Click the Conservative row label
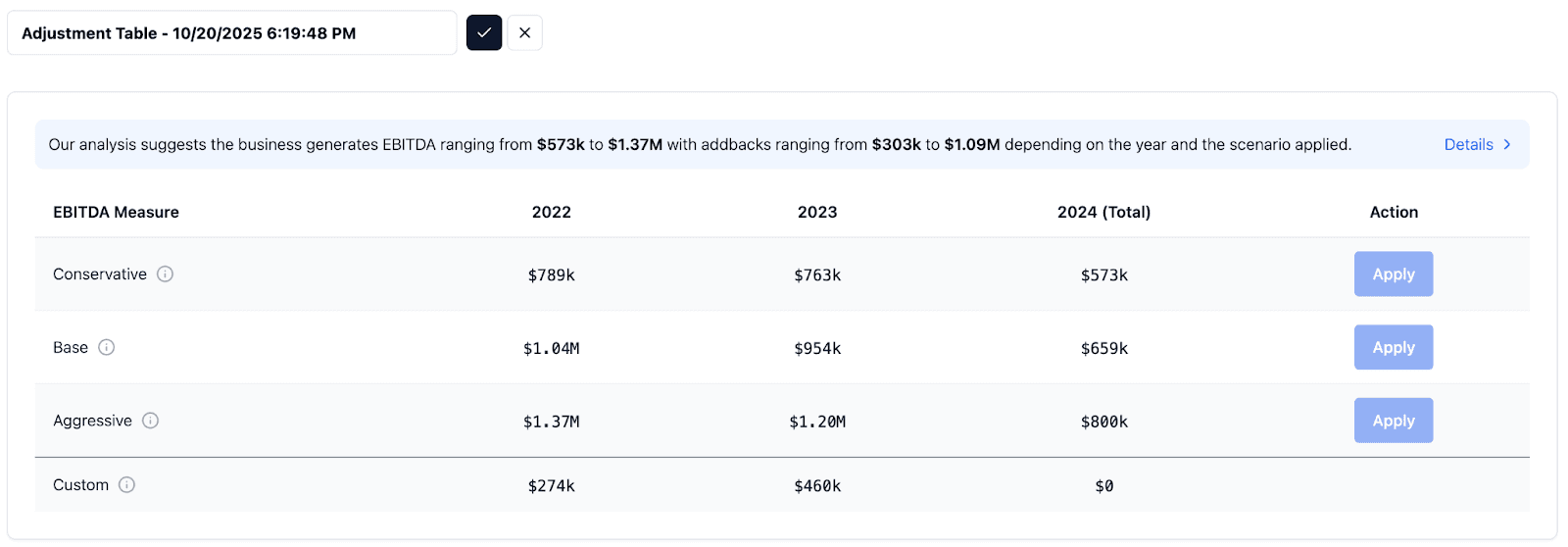 click(100, 273)
